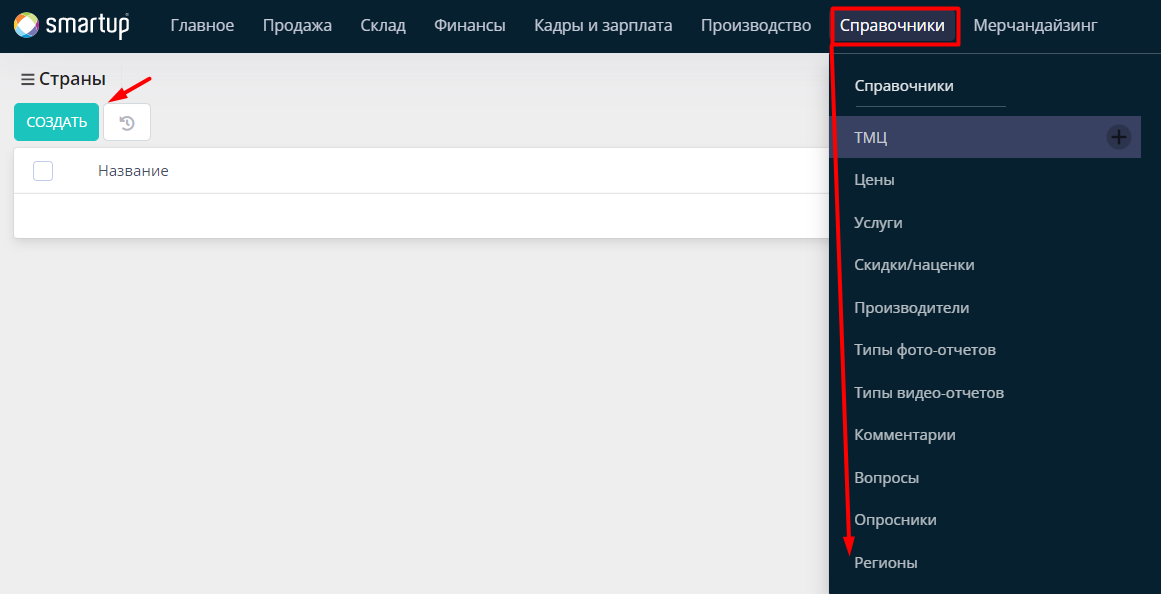Select Опросники in the dropdown
The height and width of the screenshot is (594, 1161).
[895, 520]
